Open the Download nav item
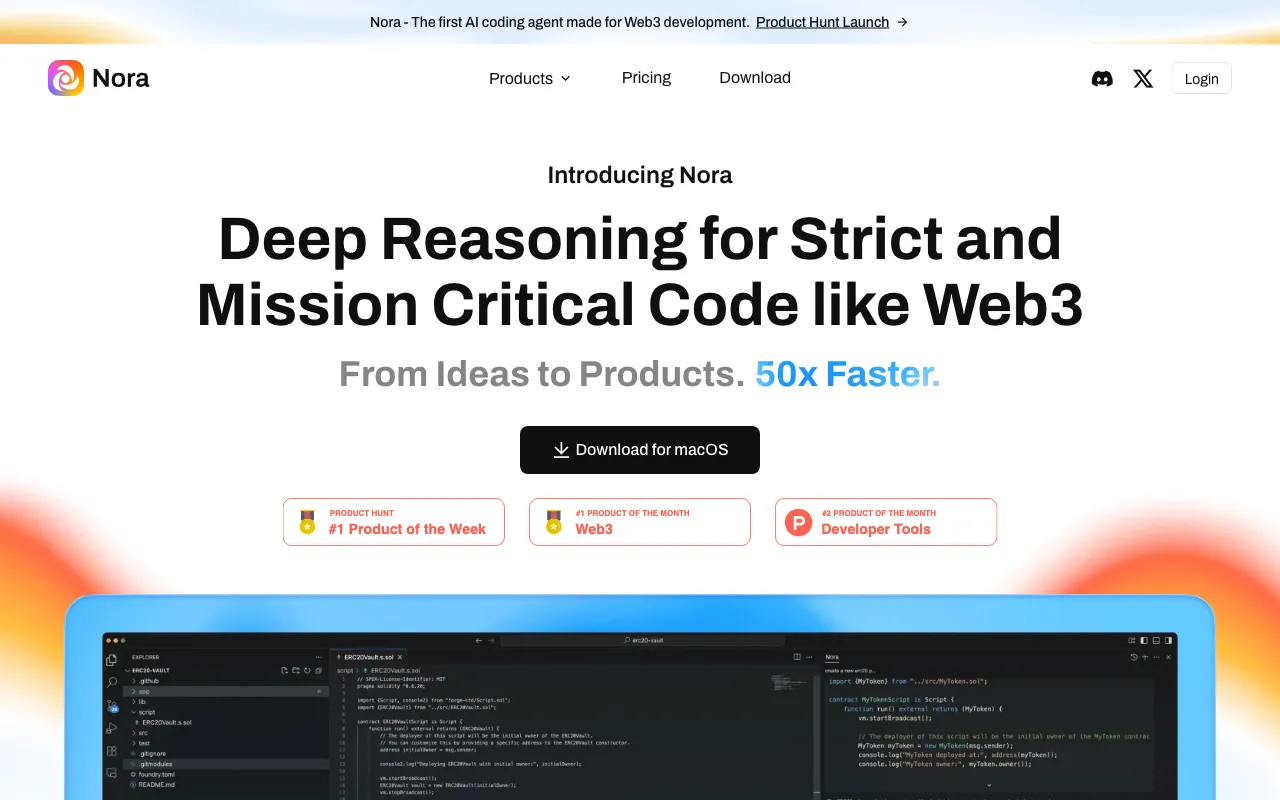The width and height of the screenshot is (1280, 800). click(755, 78)
